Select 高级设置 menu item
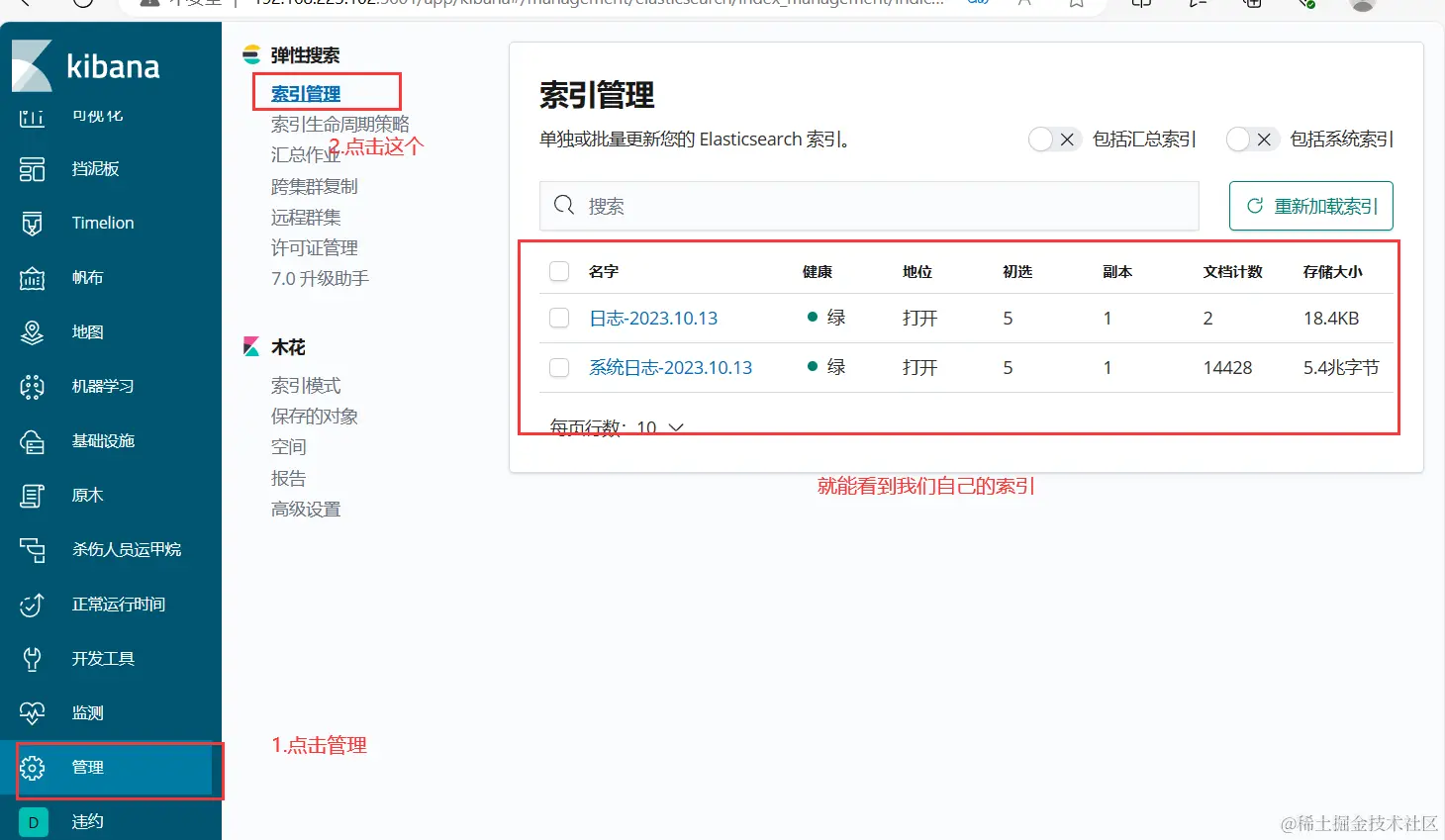1445x840 pixels. point(306,509)
